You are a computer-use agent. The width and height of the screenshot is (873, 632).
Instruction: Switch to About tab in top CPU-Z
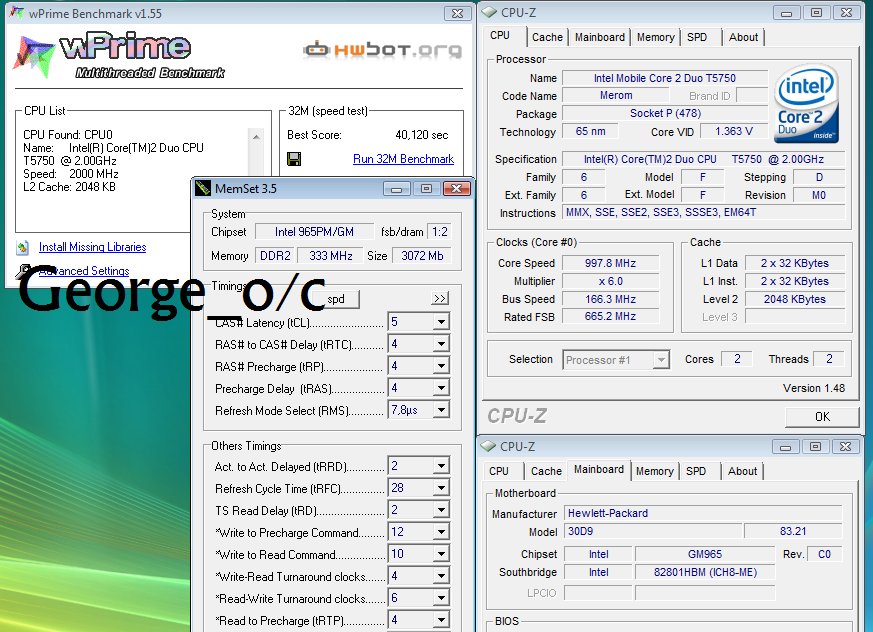(x=743, y=37)
